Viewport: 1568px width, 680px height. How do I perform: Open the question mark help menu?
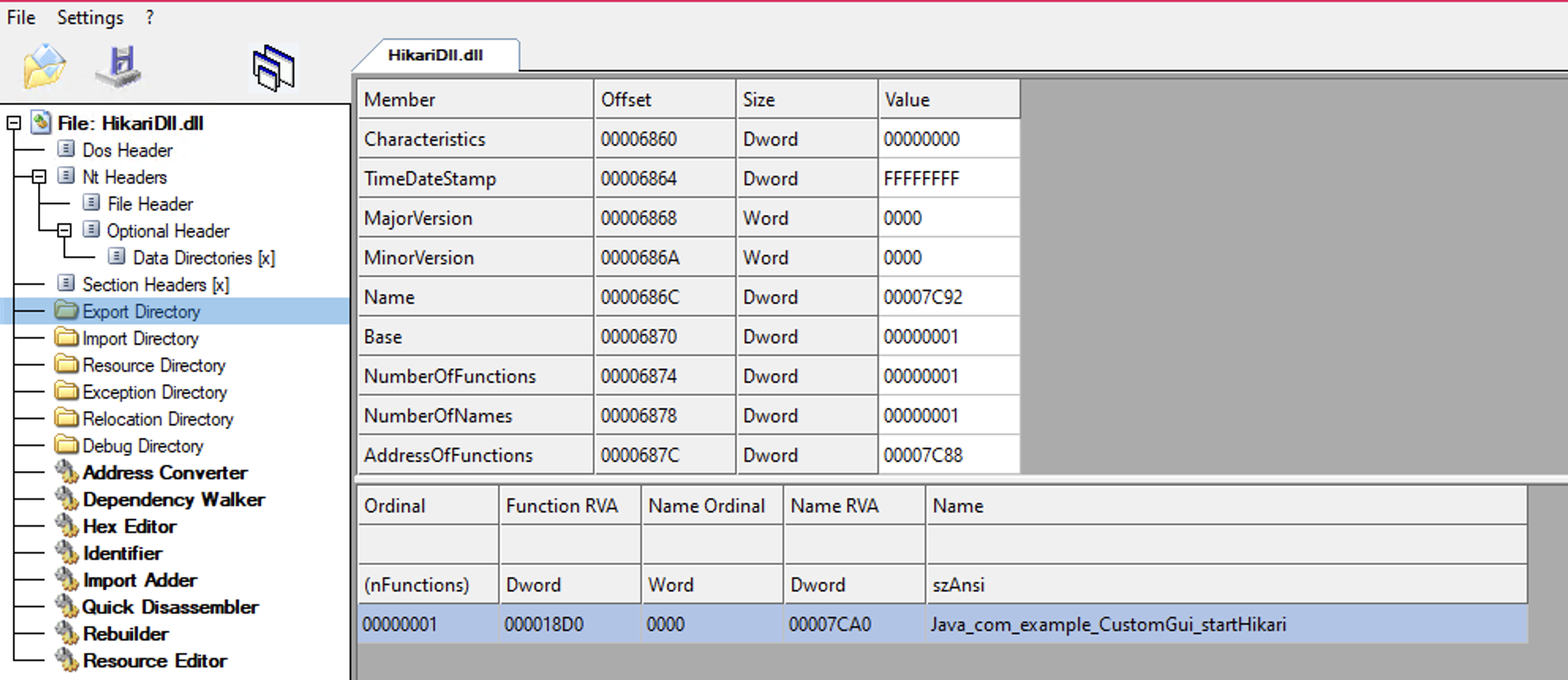(x=150, y=17)
